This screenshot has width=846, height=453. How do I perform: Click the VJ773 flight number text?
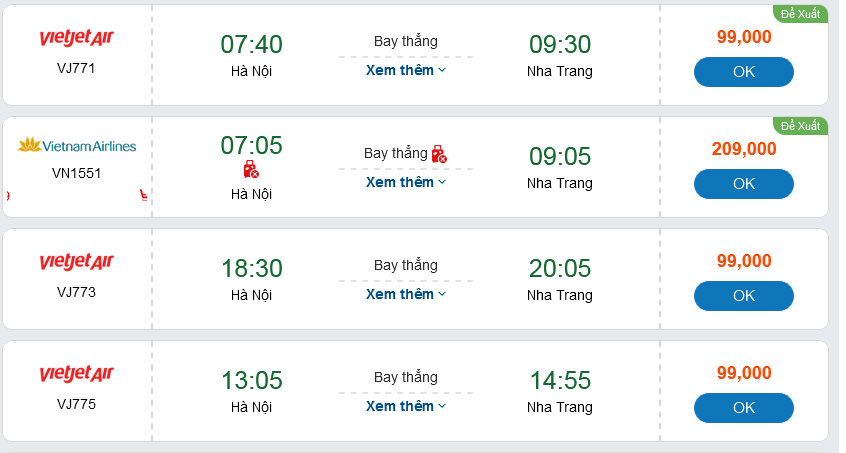pyautogui.click(x=76, y=292)
